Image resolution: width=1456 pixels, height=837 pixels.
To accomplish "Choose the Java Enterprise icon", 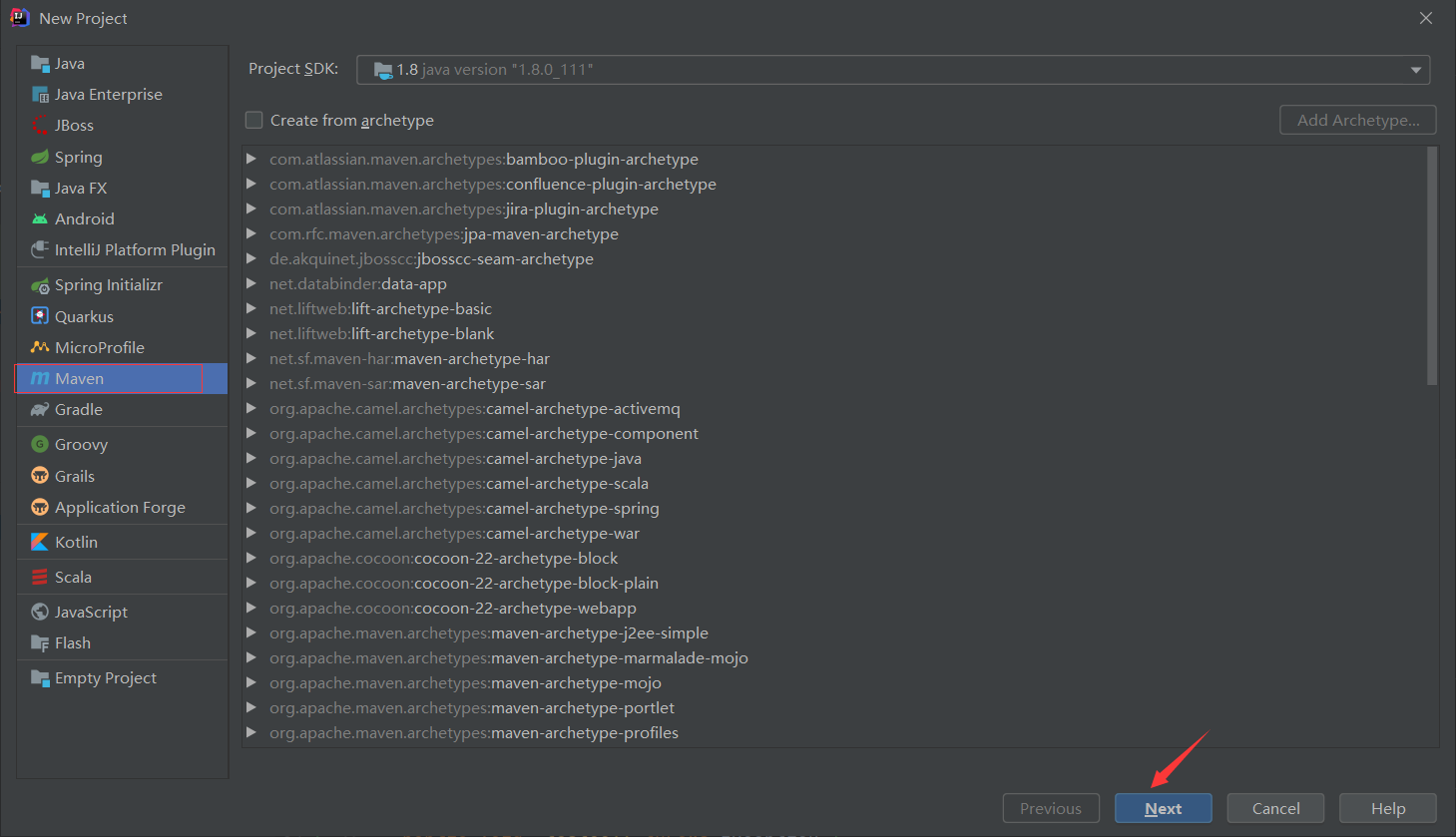I will (x=40, y=95).
